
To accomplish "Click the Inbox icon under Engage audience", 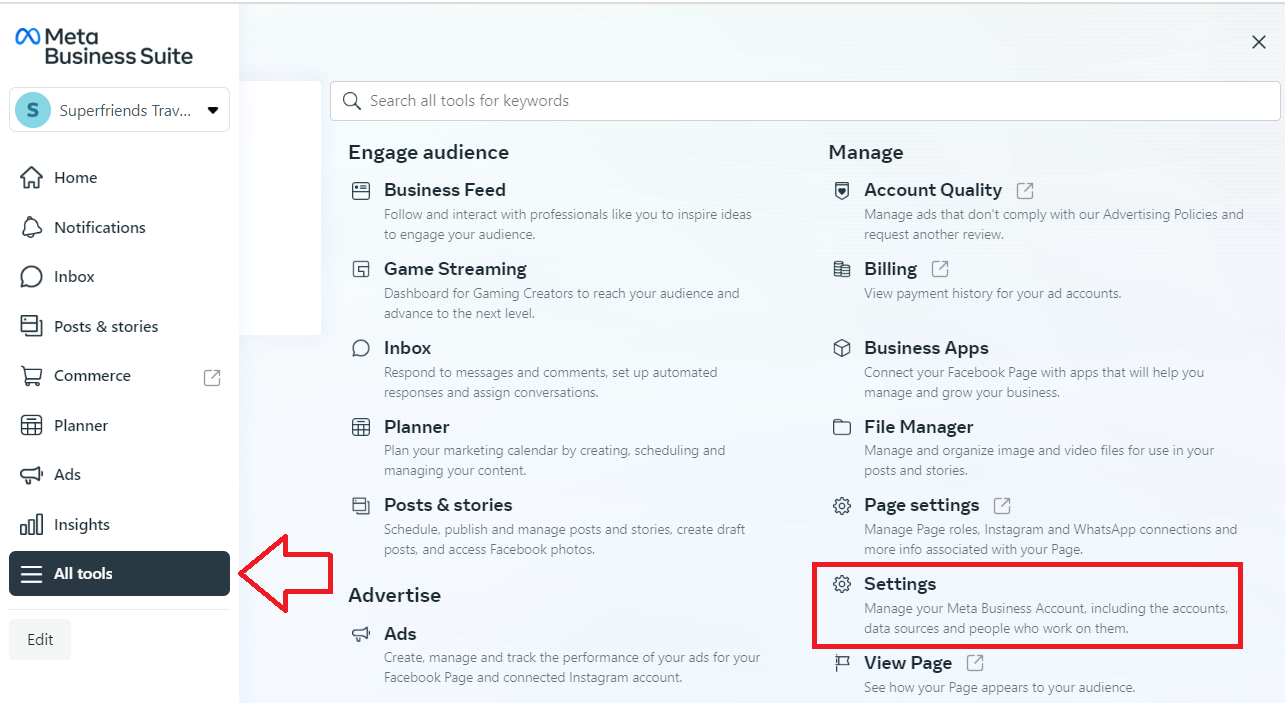I will point(361,348).
